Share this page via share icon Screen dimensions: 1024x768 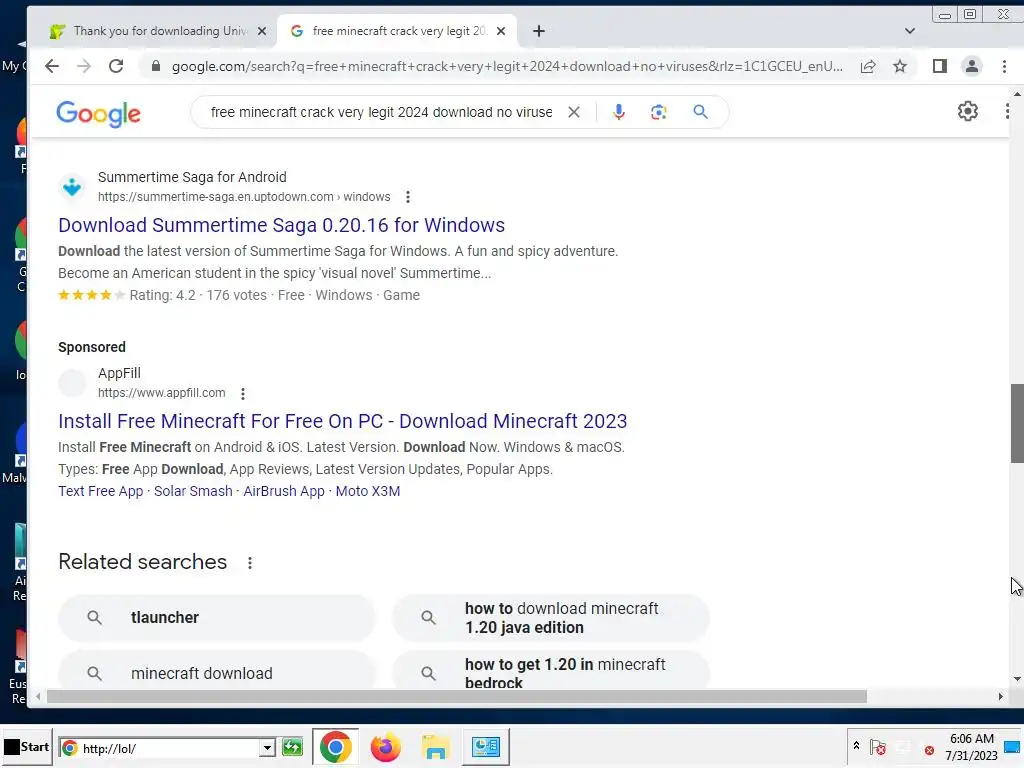pos(868,66)
